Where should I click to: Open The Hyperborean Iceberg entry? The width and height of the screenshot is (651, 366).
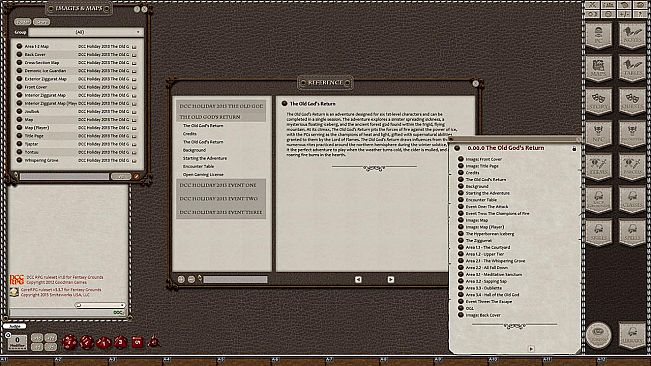[x=489, y=234]
